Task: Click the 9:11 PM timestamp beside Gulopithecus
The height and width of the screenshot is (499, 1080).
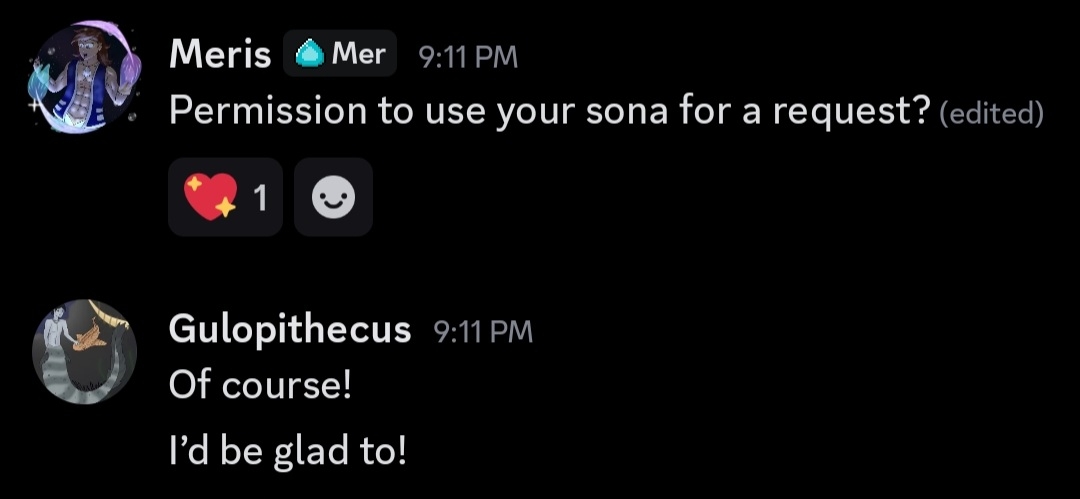Action: point(483,331)
